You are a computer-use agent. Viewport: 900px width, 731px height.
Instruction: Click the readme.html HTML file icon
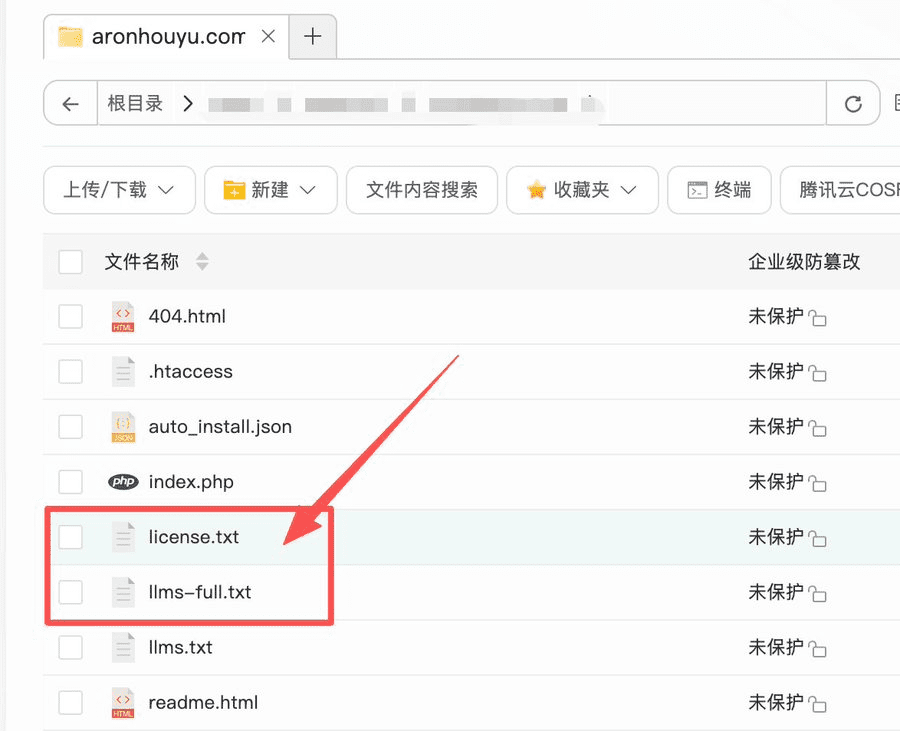point(123,703)
